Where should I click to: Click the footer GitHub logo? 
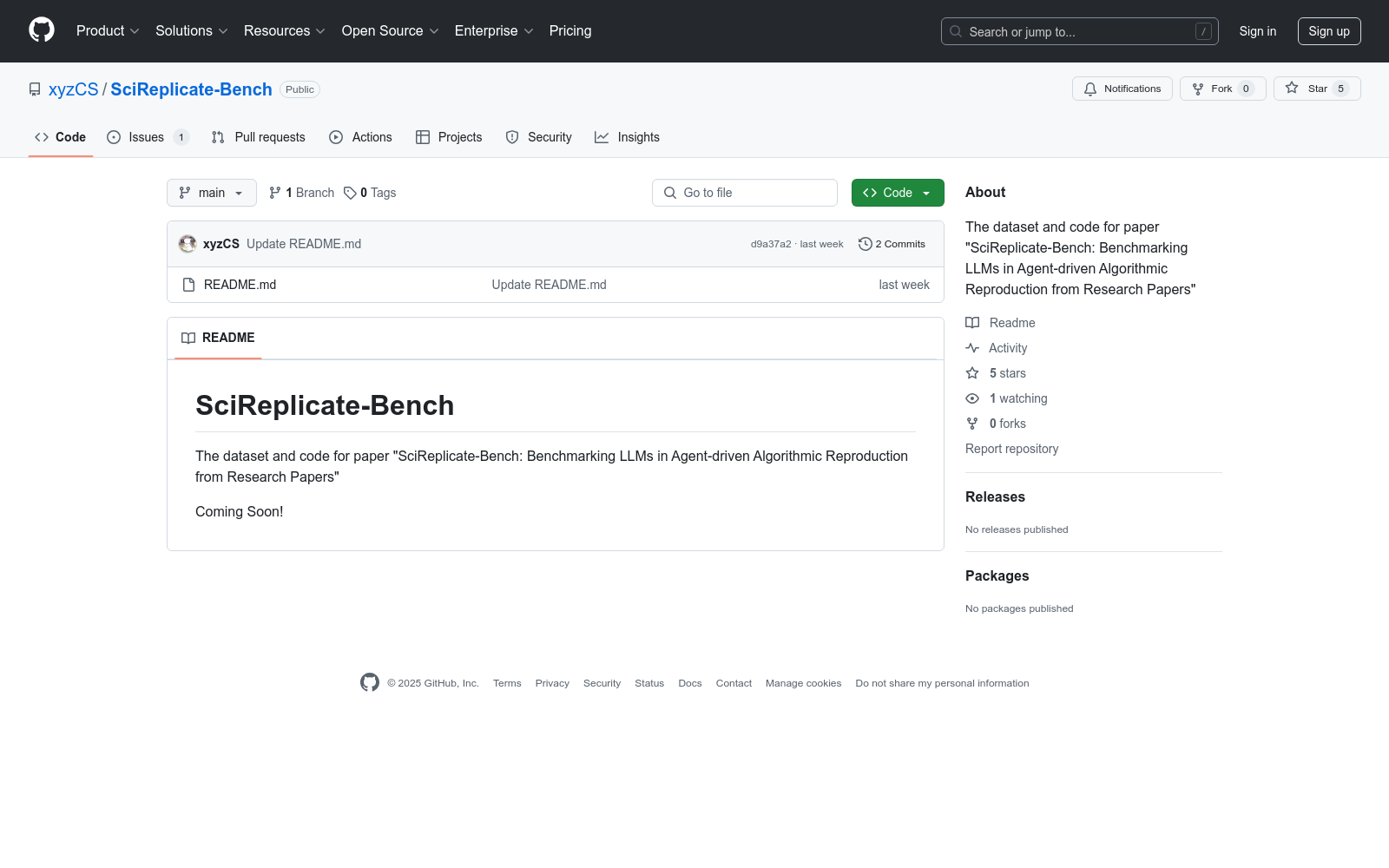[370, 682]
